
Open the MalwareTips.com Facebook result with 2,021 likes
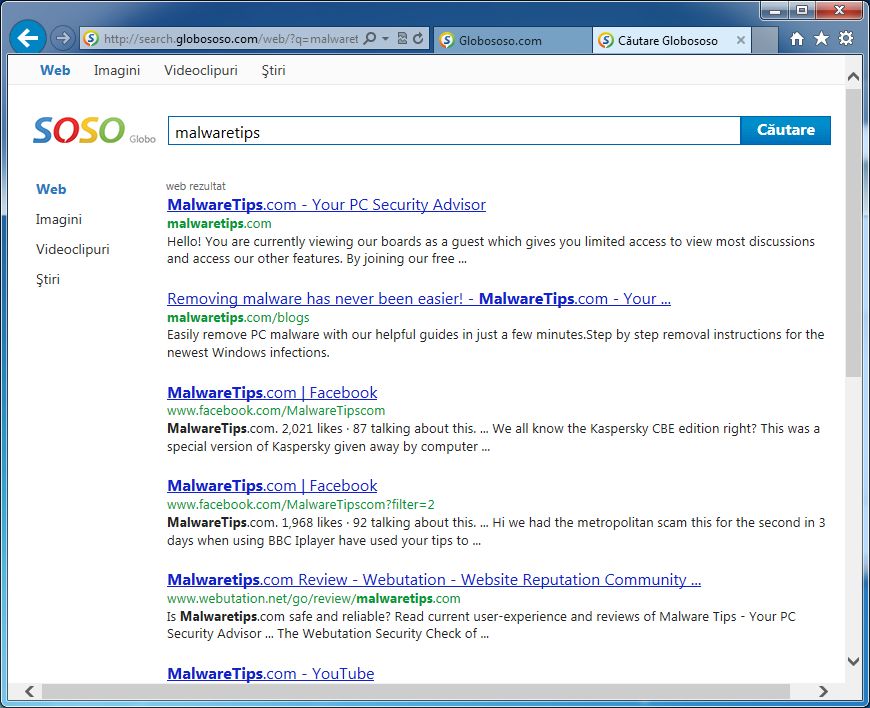pyautogui.click(x=272, y=393)
